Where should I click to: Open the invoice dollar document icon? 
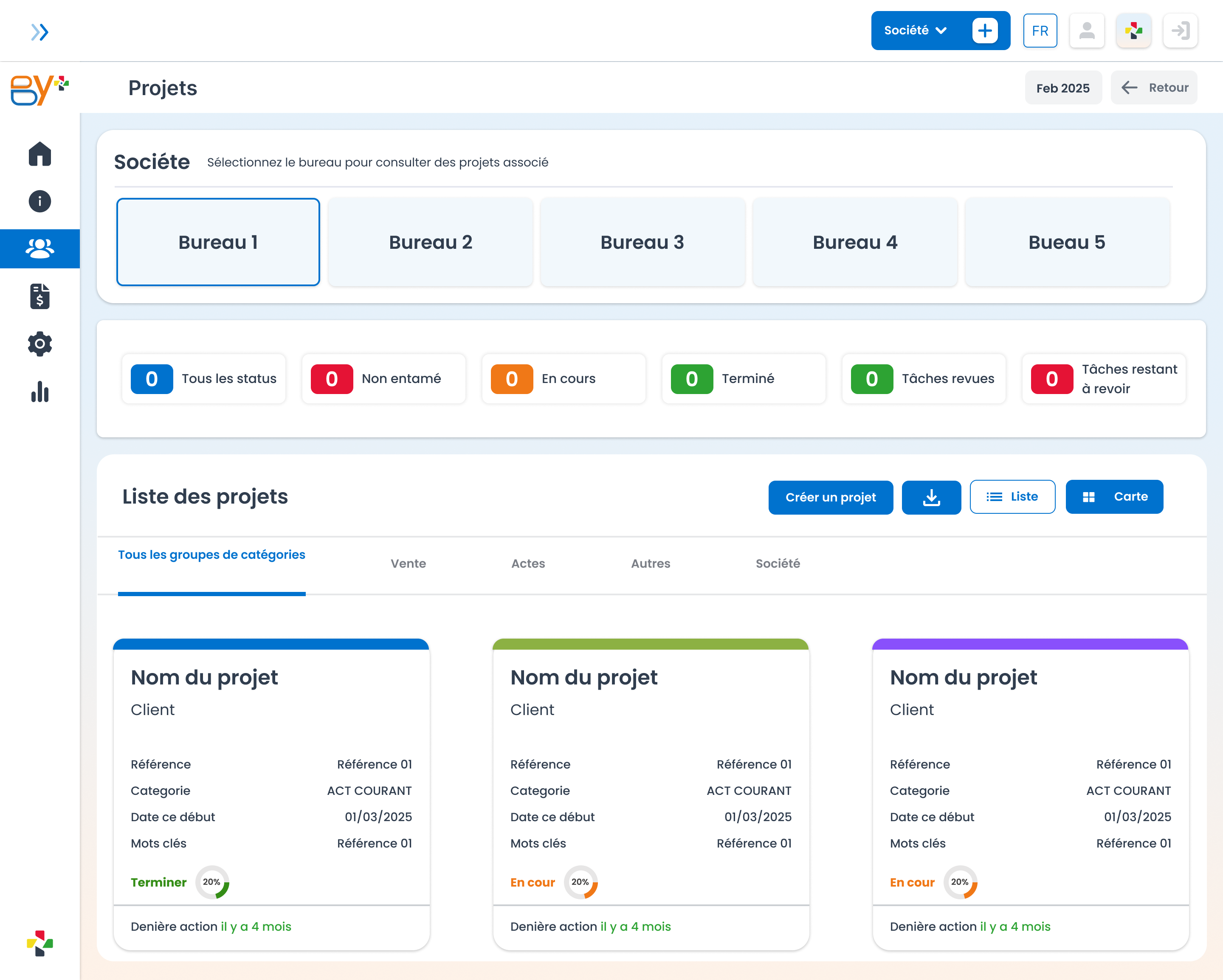(40, 296)
